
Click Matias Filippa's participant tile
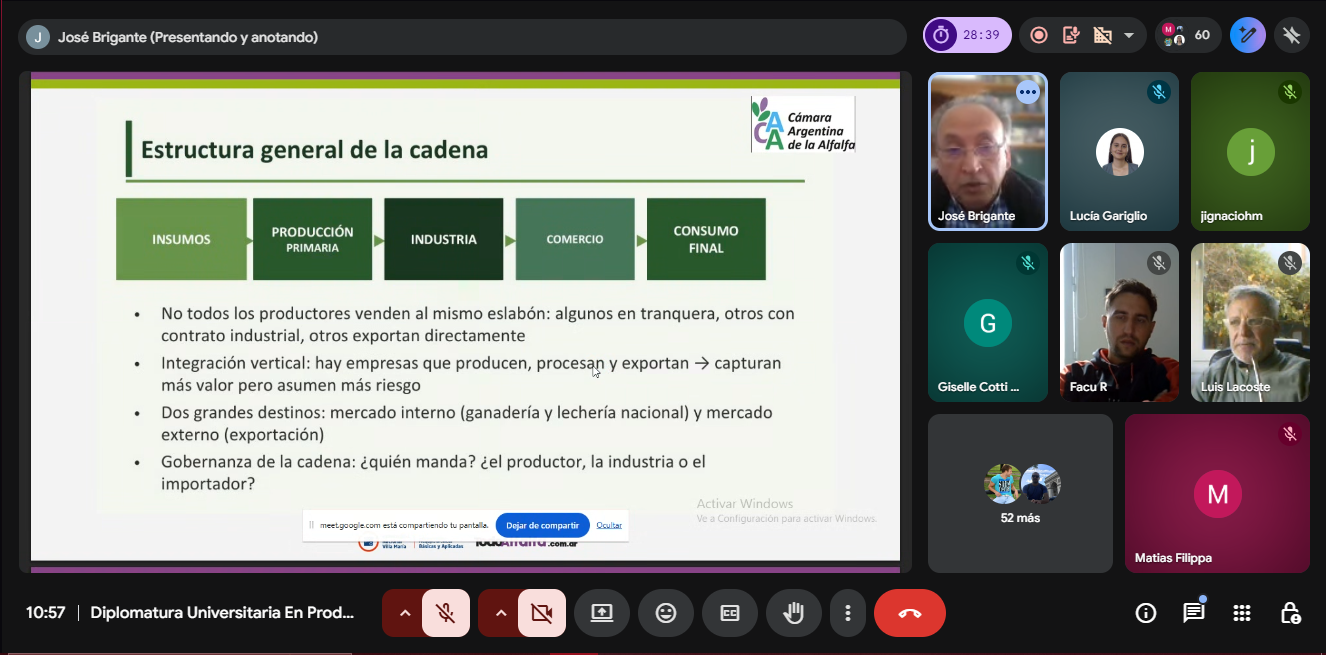(1217, 493)
